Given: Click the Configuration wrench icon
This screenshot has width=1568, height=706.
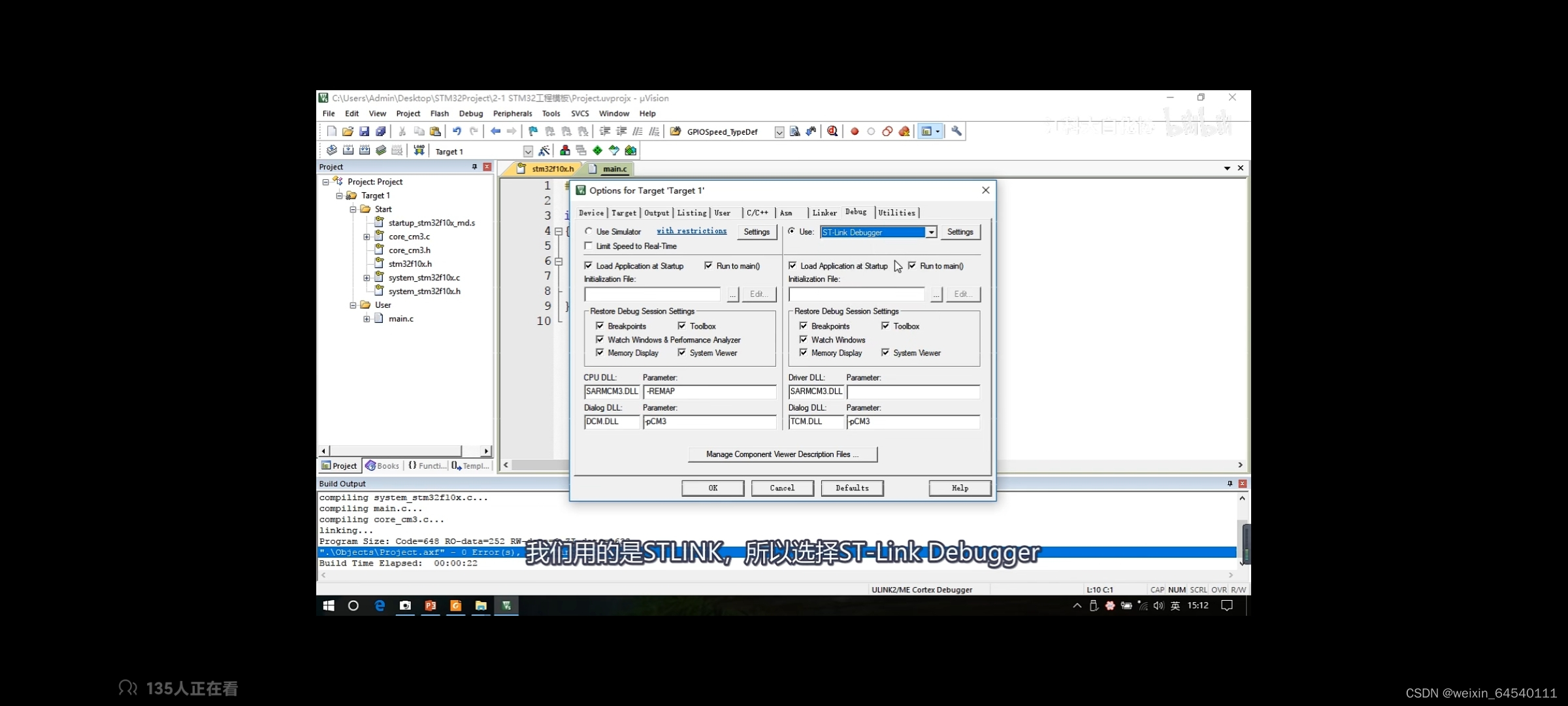Looking at the screenshot, I should click(x=956, y=131).
